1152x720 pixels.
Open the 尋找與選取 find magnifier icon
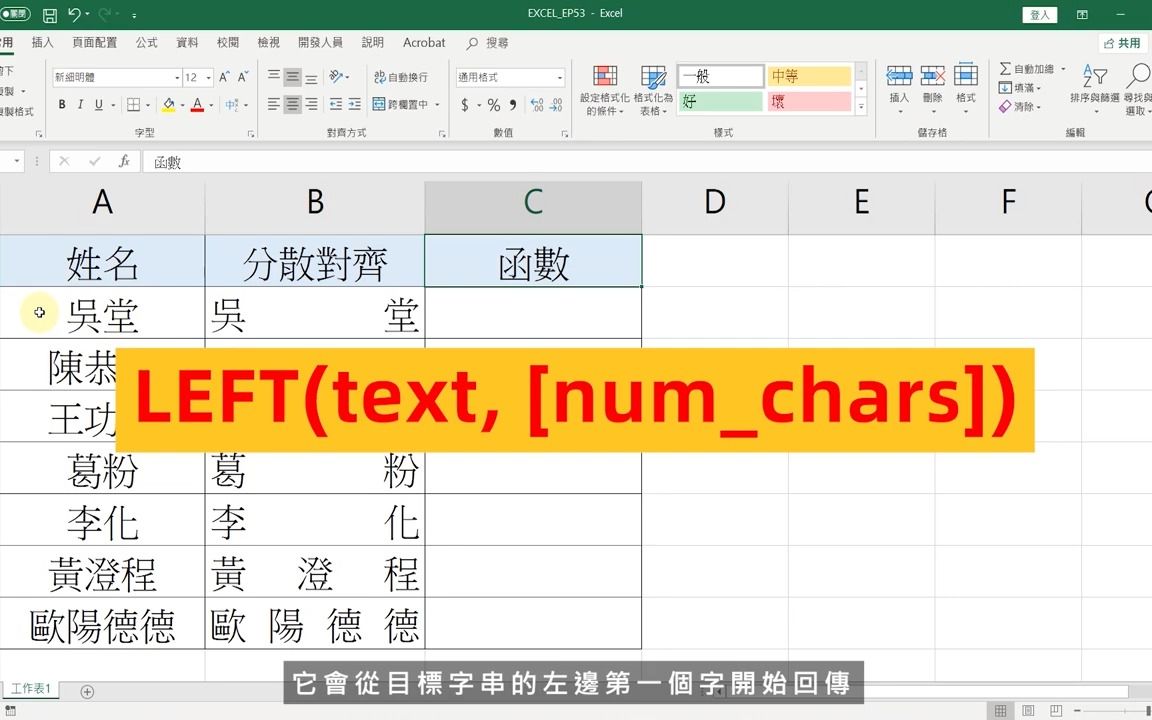[x=1139, y=76]
